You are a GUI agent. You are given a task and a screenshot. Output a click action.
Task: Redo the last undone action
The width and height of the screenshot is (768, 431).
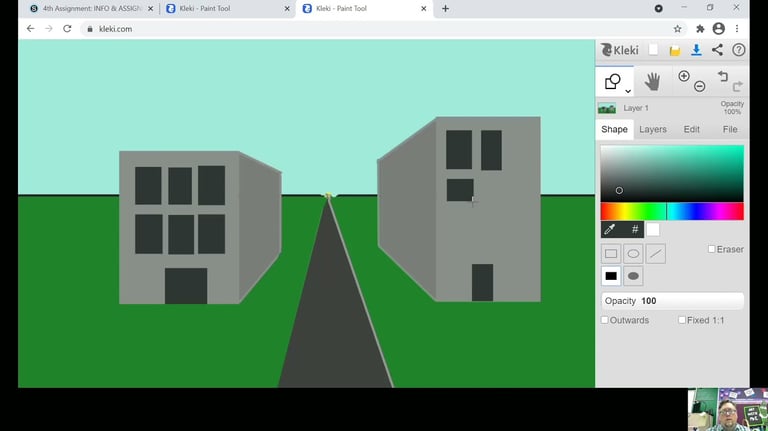coord(738,87)
